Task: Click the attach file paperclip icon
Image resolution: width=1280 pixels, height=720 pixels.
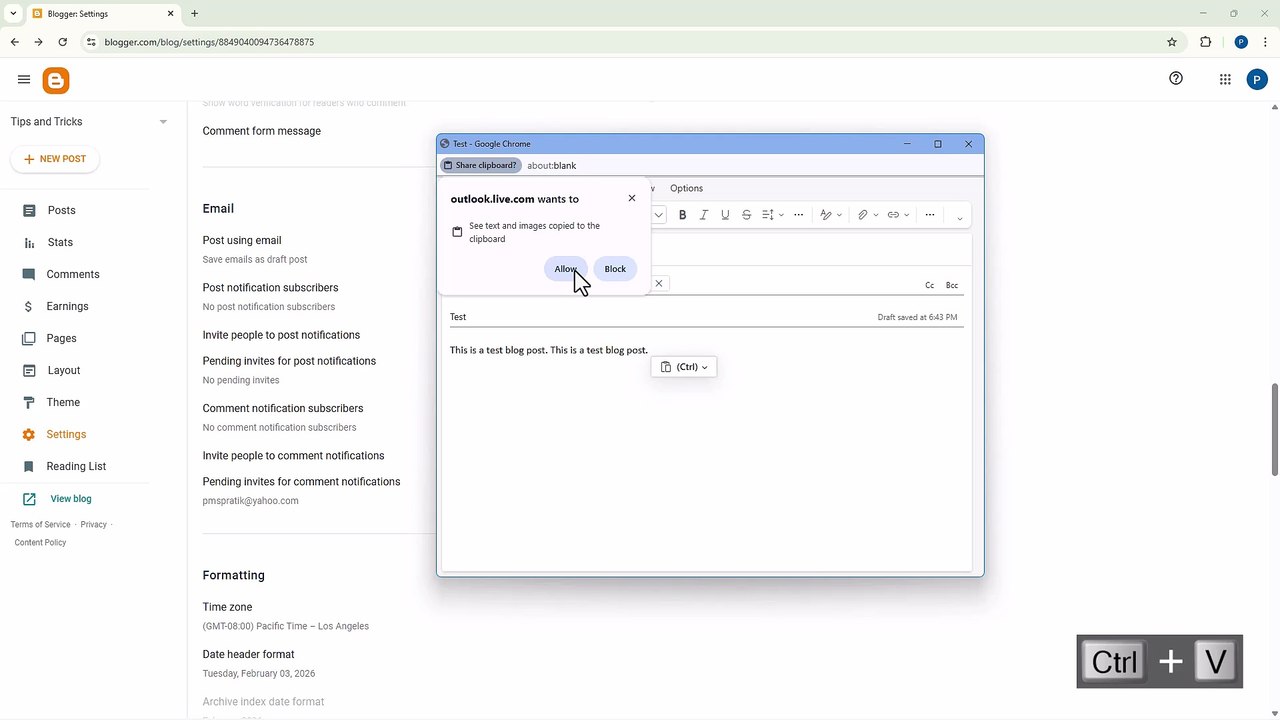Action: (x=862, y=215)
